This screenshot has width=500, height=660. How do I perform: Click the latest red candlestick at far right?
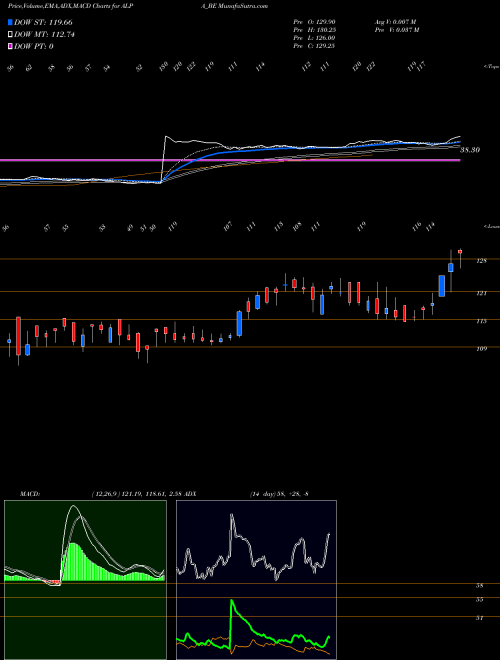[x=460, y=252]
